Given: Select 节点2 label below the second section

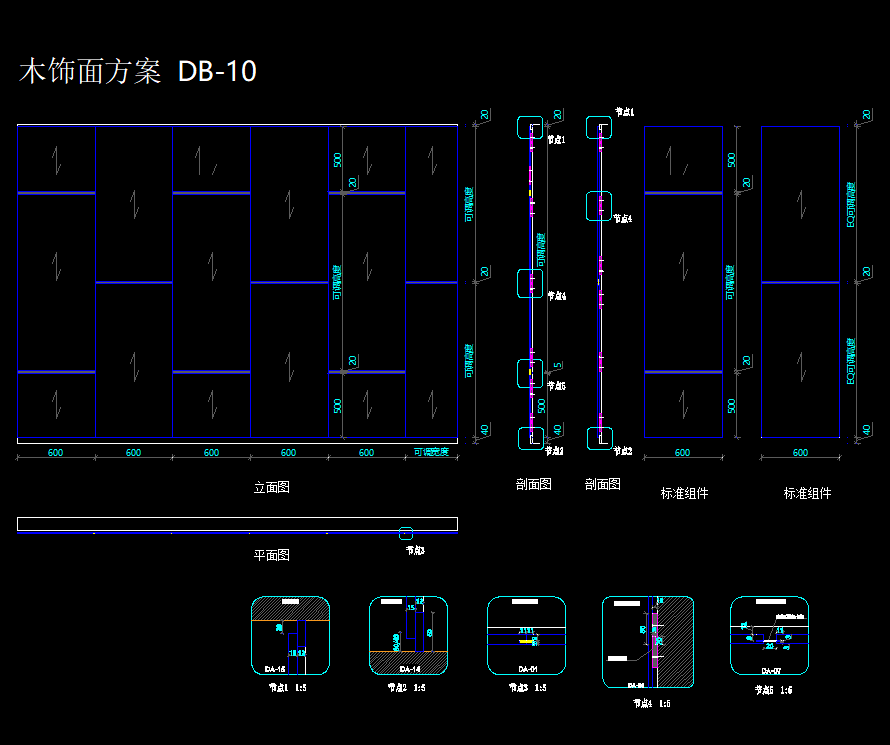Looking at the screenshot, I should (x=623, y=451).
